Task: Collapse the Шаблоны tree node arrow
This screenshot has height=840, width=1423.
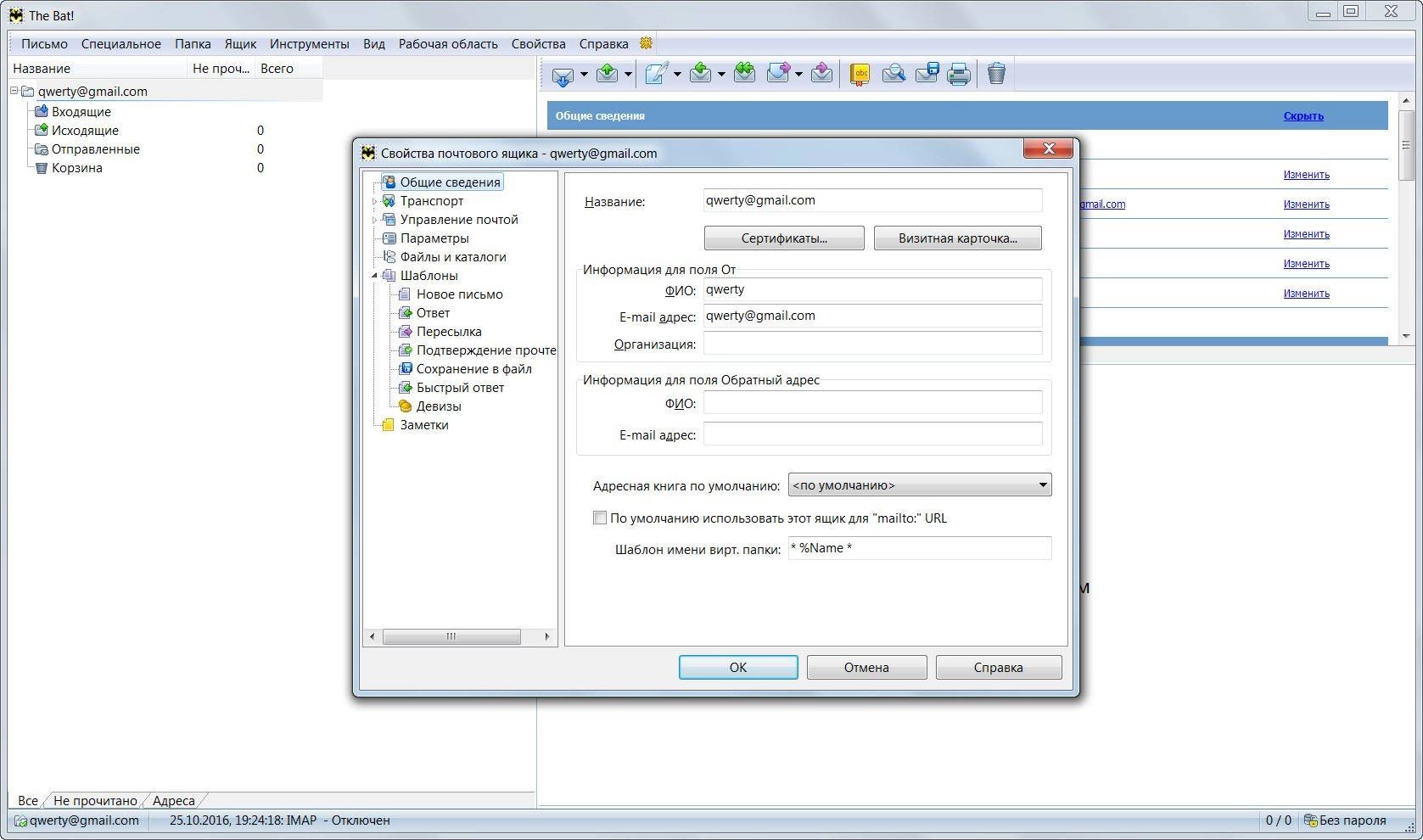Action: coord(374,276)
